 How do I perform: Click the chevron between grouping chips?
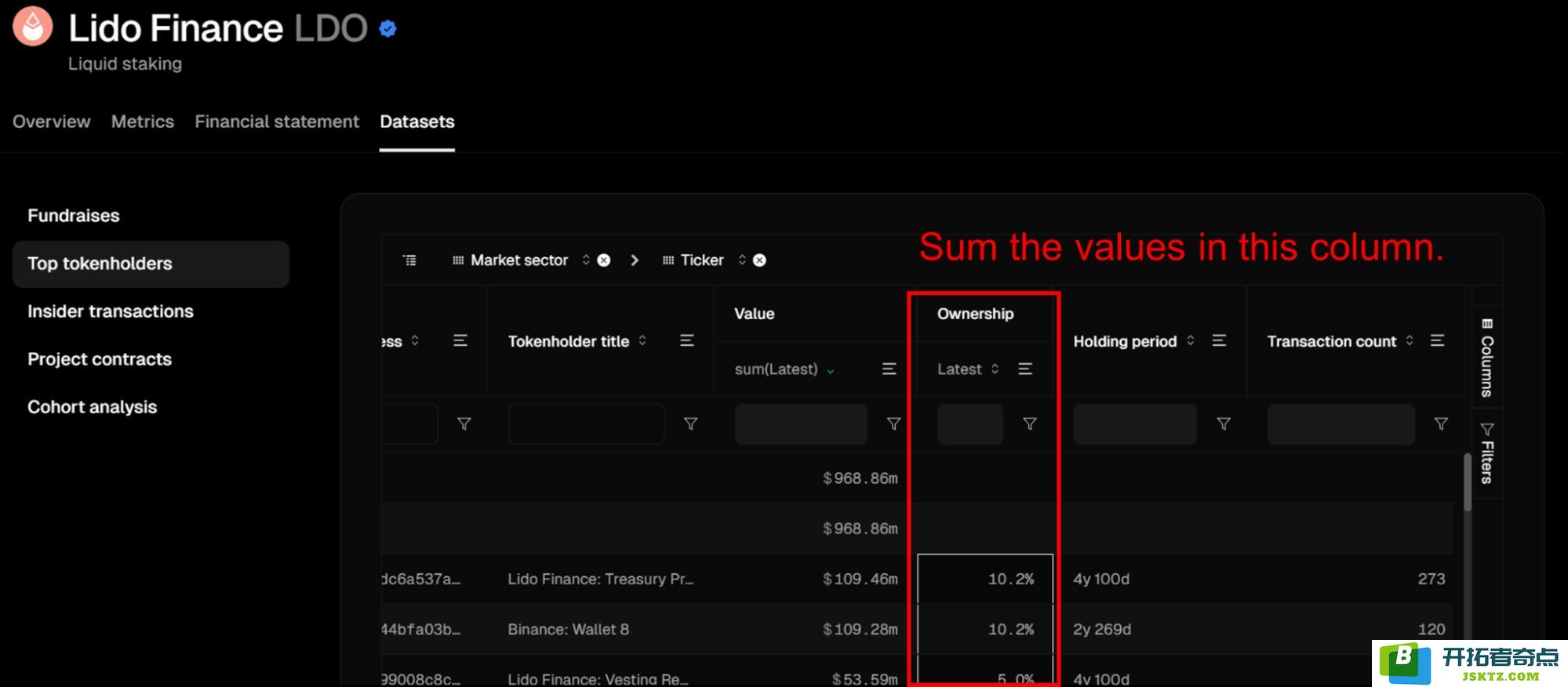point(635,260)
